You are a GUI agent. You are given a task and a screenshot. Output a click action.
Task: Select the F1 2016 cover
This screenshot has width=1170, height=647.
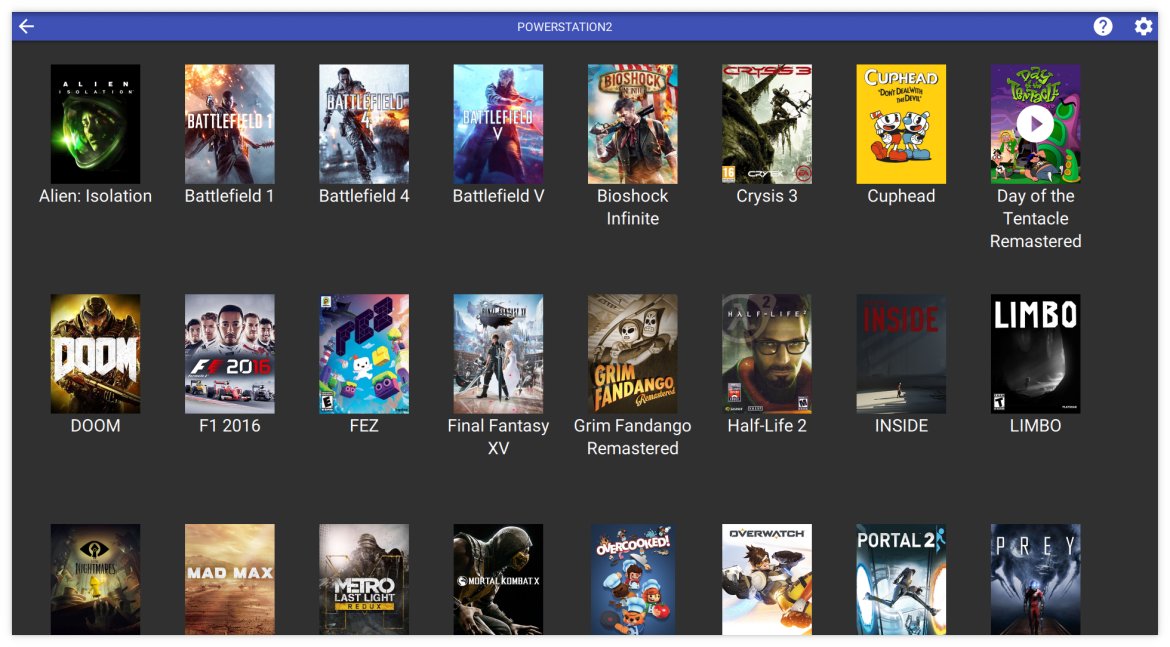click(230, 354)
